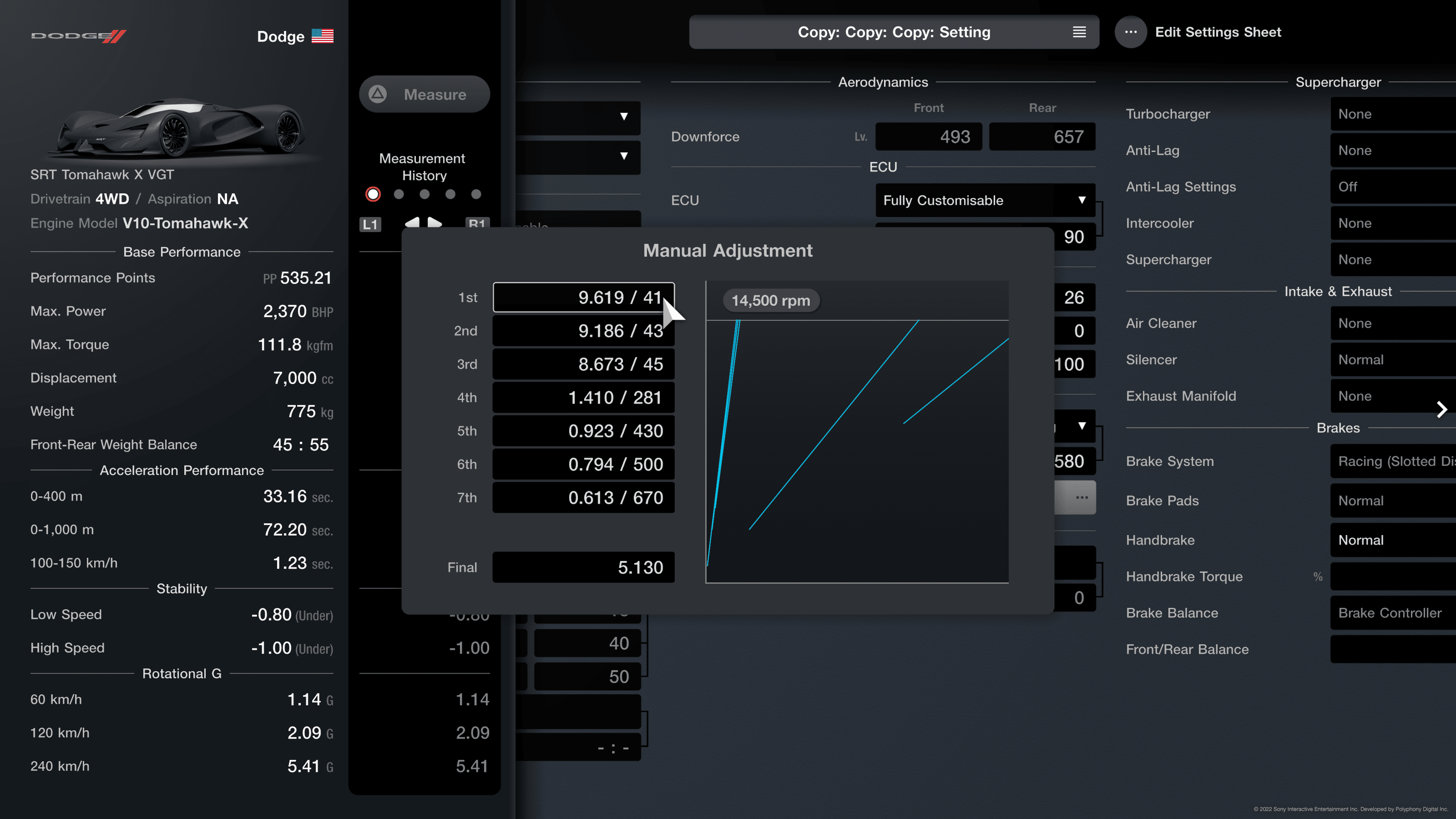The image size is (1456, 819).
Task: Adjust the value 90 below ECU
Action: click(1075, 237)
